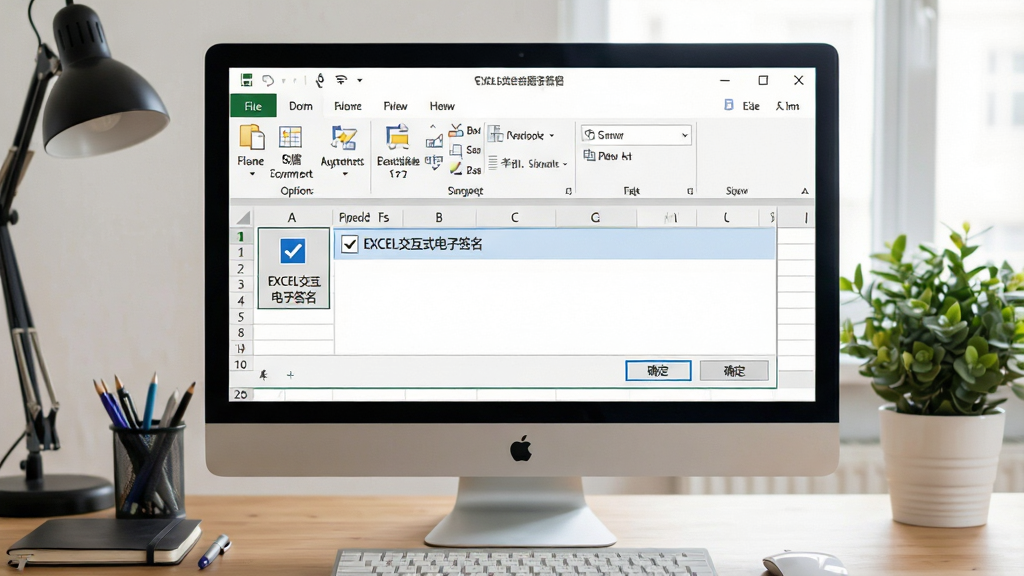The image size is (1024, 576).
Task: Select row 20 header
Action: 241,394
